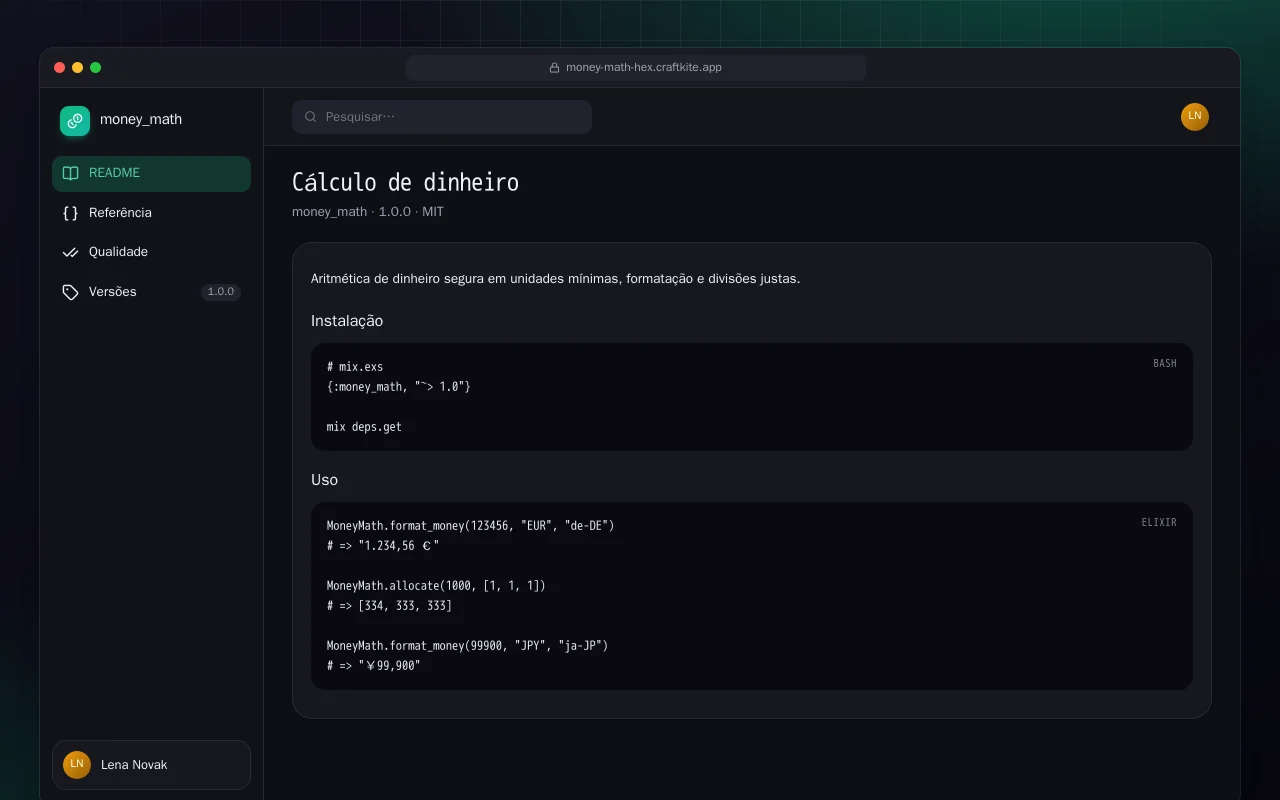
Task: Click the Uso heading
Action: tap(324, 480)
